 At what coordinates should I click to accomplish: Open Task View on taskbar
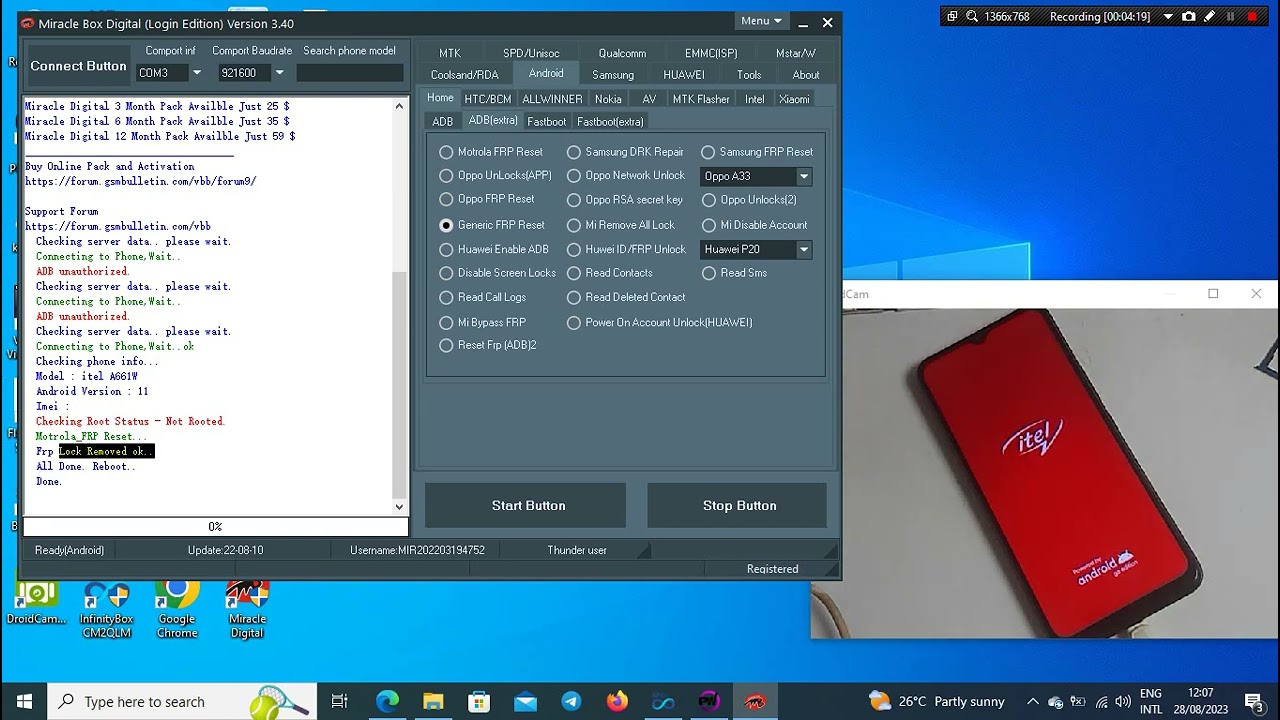point(339,701)
